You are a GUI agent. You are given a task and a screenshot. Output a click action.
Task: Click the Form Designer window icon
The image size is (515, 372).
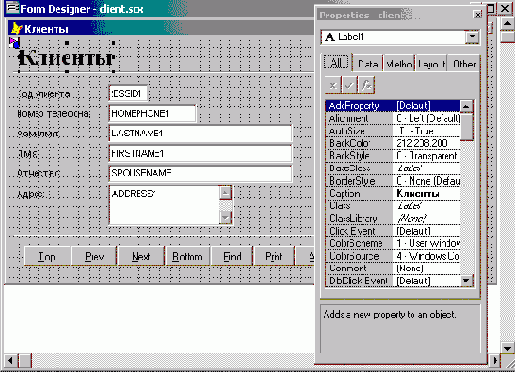point(12,8)
